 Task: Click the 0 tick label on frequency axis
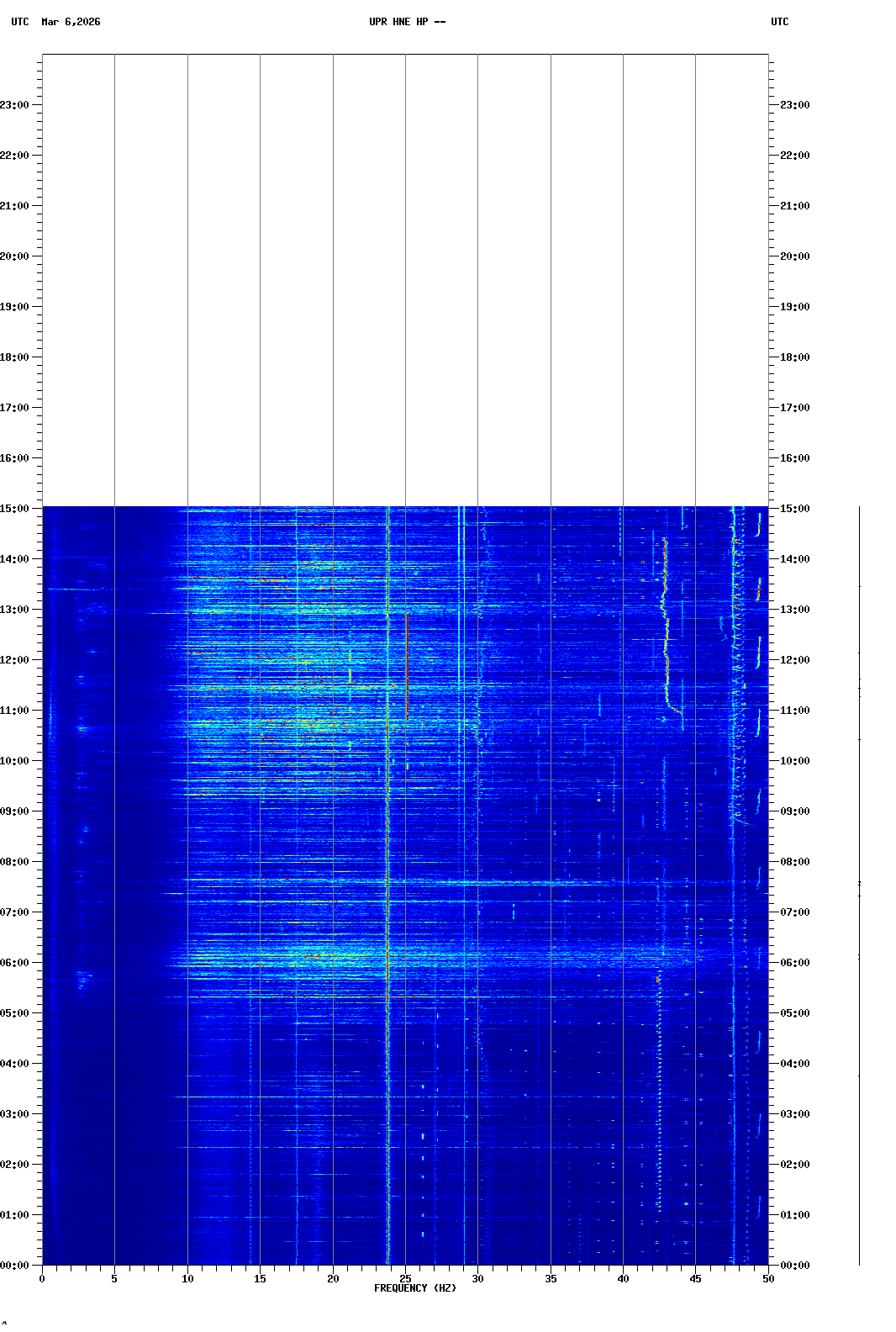click(42, 1279)
